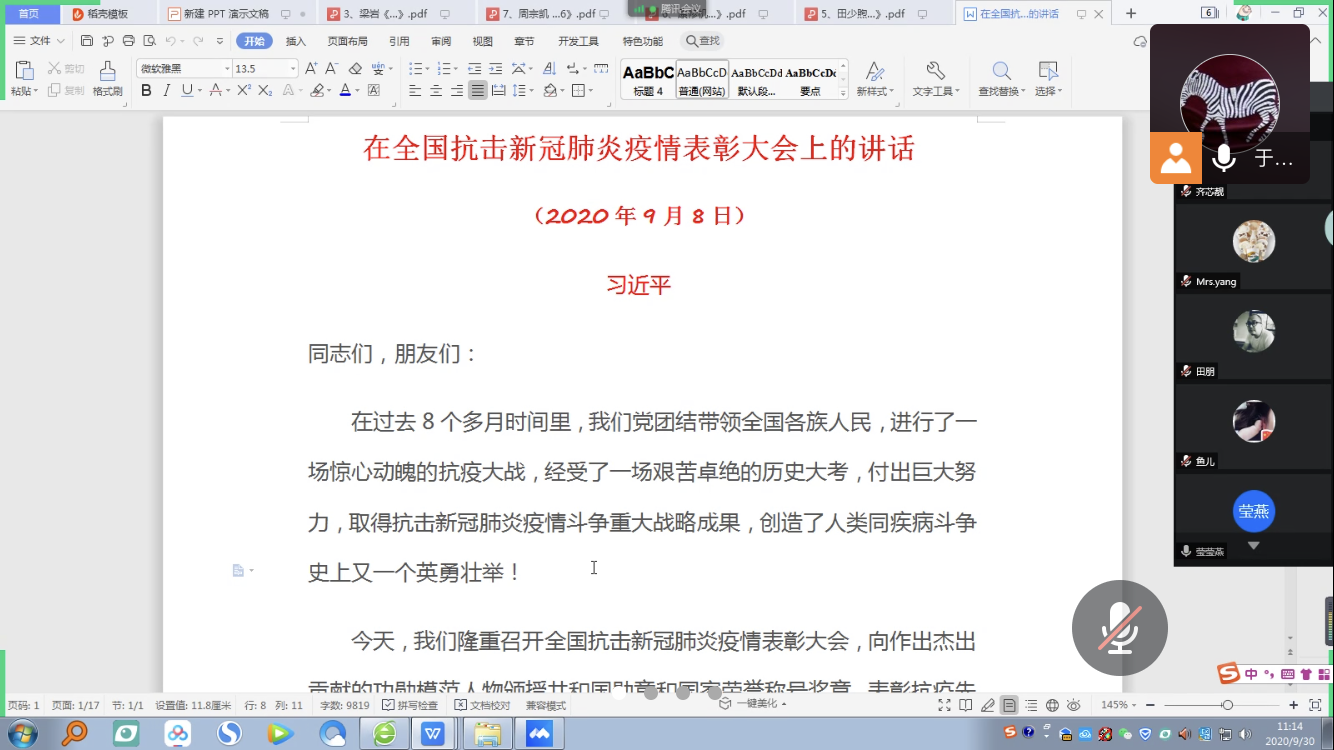Screen dimensions: 1334x750
Task: Enable reading layout view in status bar
Action: 966,705
